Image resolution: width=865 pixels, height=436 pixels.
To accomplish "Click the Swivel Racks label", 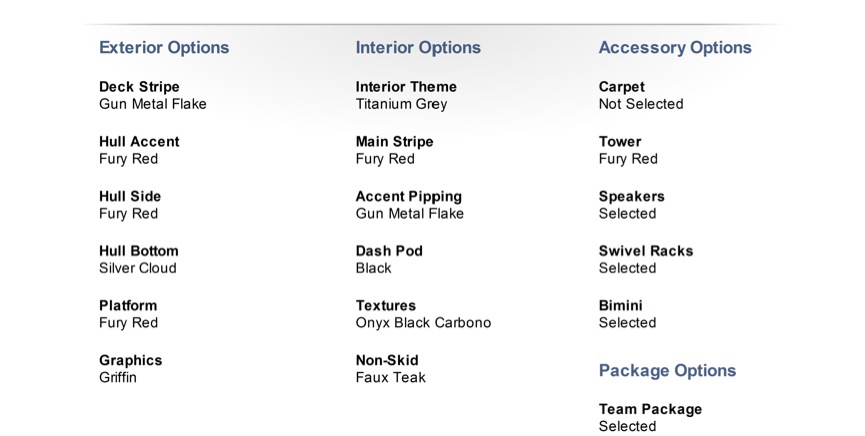I will (x=646, y=251).
